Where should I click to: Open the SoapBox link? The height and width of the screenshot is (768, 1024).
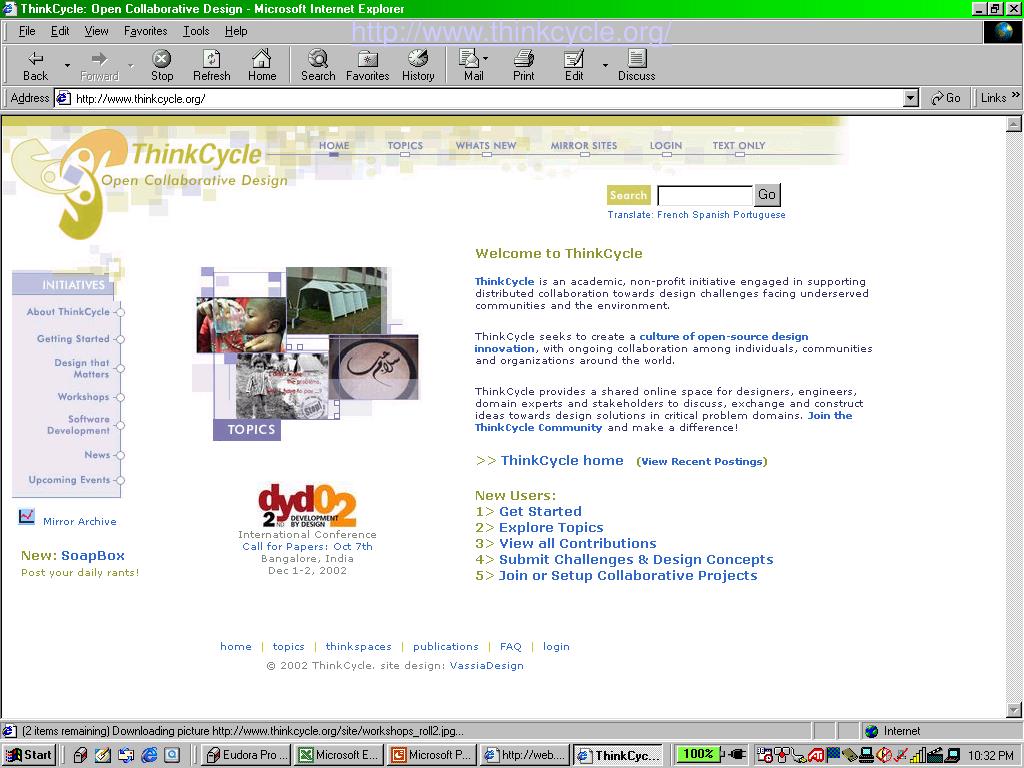[x=93, y=555]
